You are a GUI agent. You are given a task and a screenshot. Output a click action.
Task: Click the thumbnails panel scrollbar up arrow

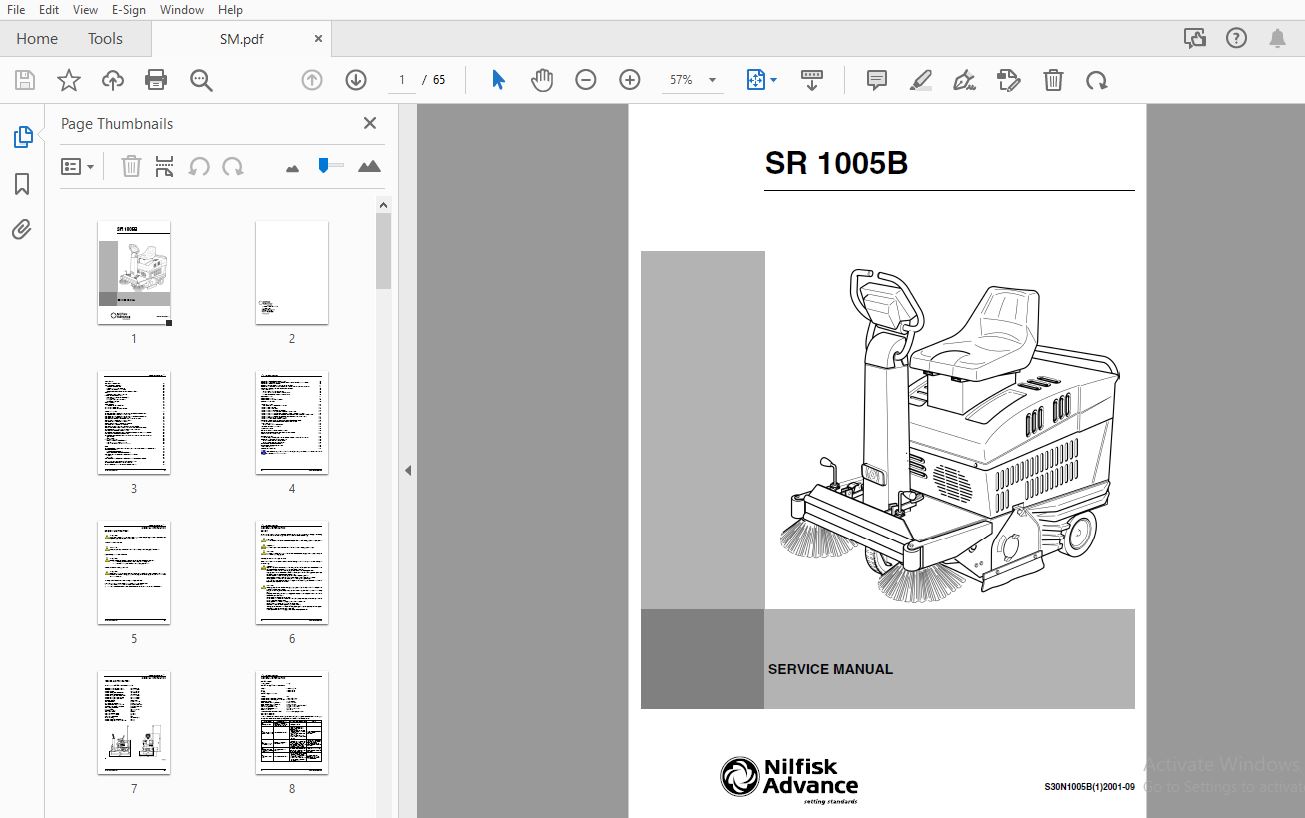(383, 205)
